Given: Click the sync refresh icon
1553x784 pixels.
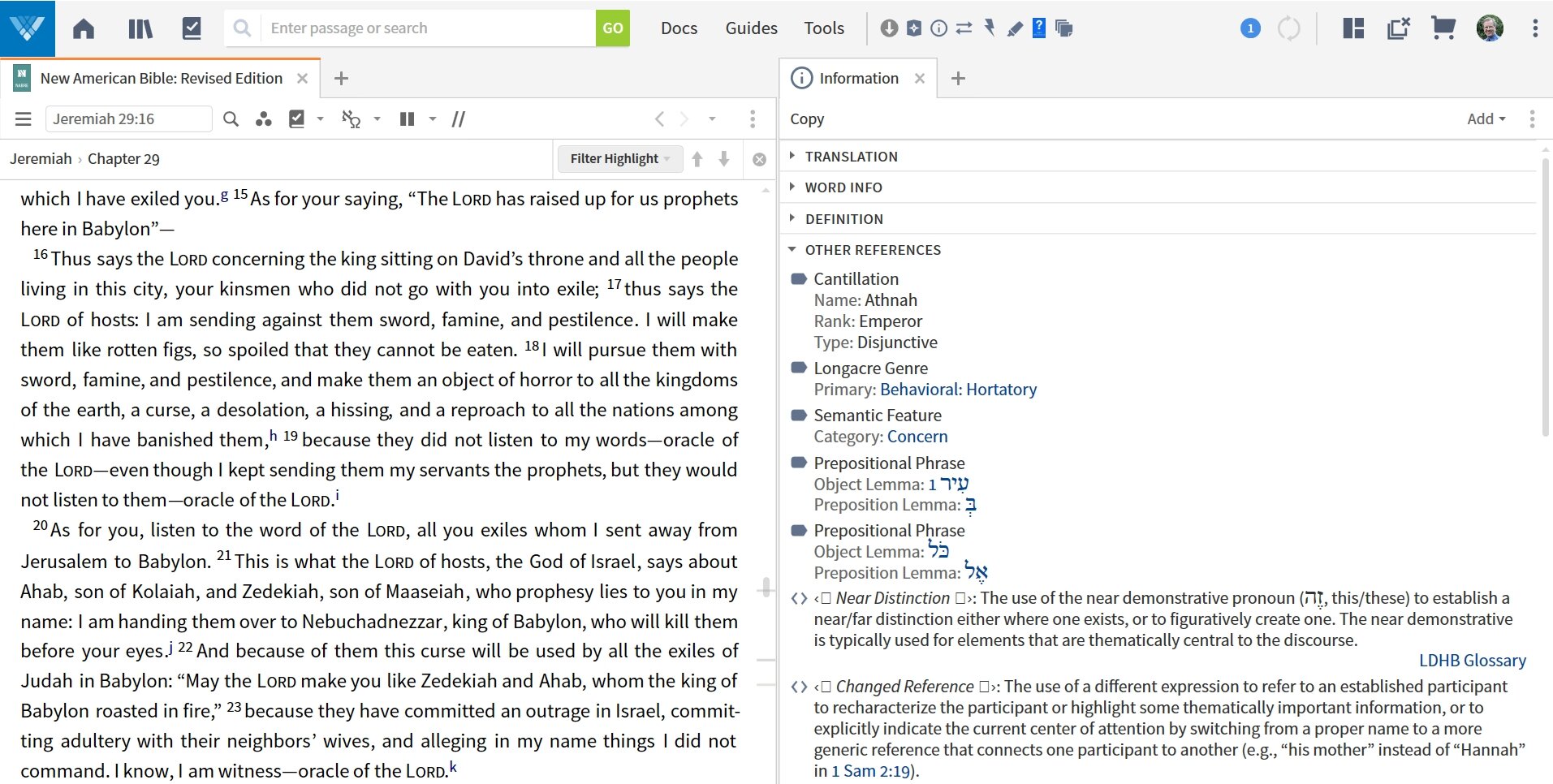Looking at the screenshot, I should 1289,28.
